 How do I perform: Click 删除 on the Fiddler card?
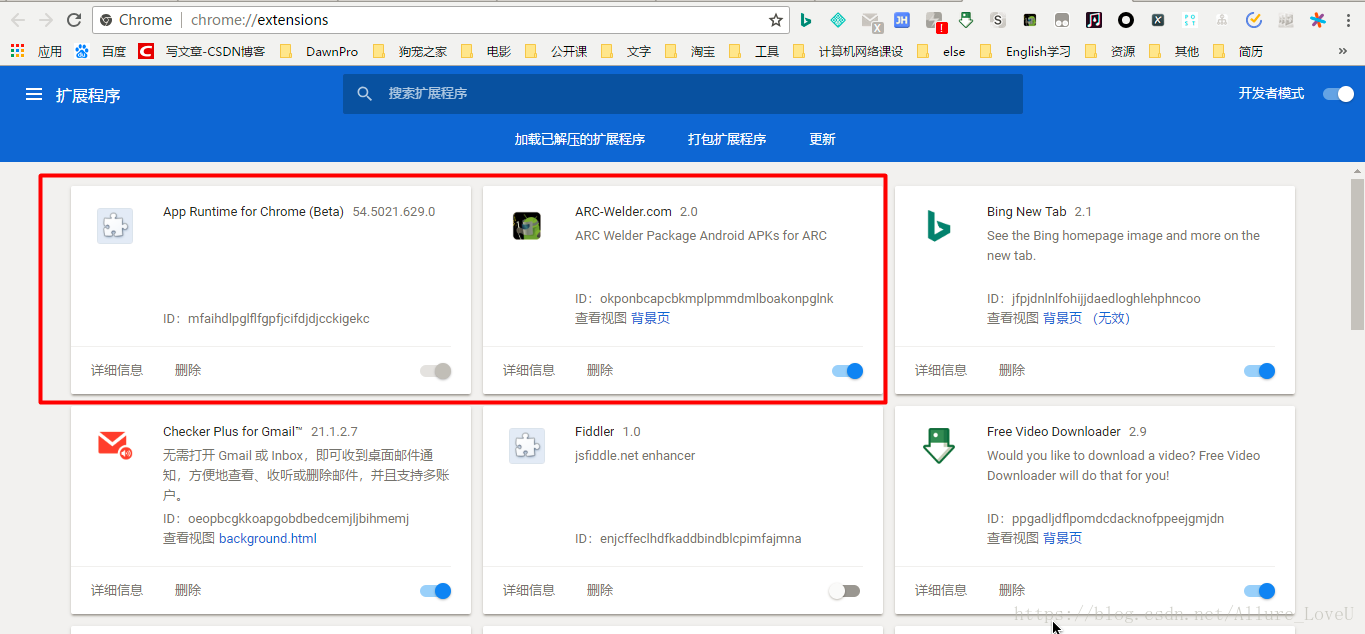point(600,590)
